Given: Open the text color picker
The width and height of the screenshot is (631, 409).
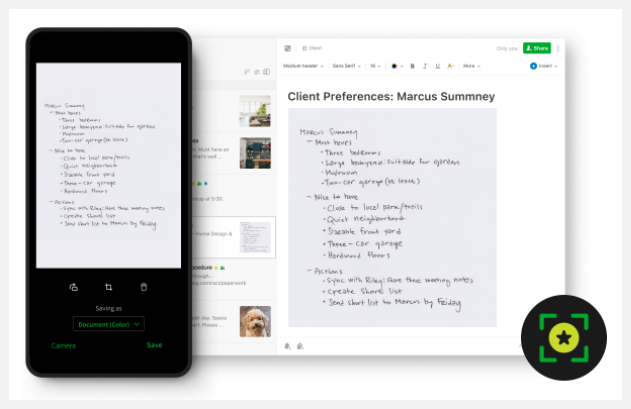Looking at the screenshot, I should (x=397, y=66).
